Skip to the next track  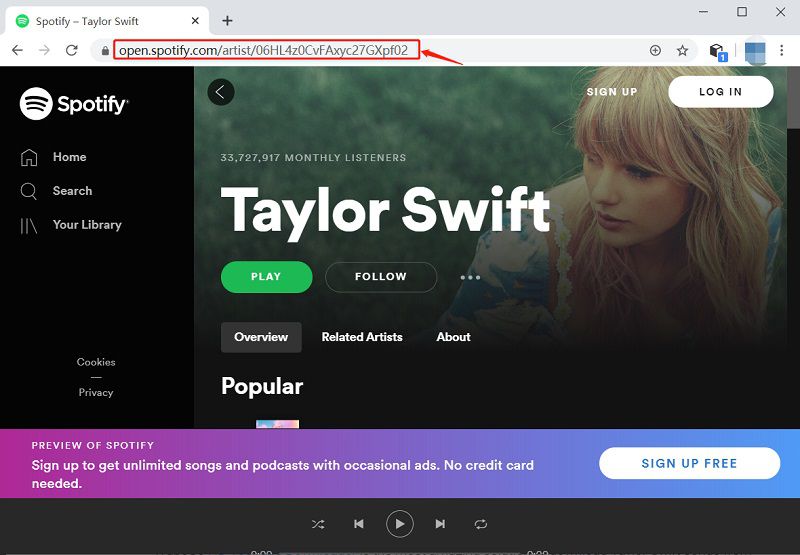coord(440,524)
